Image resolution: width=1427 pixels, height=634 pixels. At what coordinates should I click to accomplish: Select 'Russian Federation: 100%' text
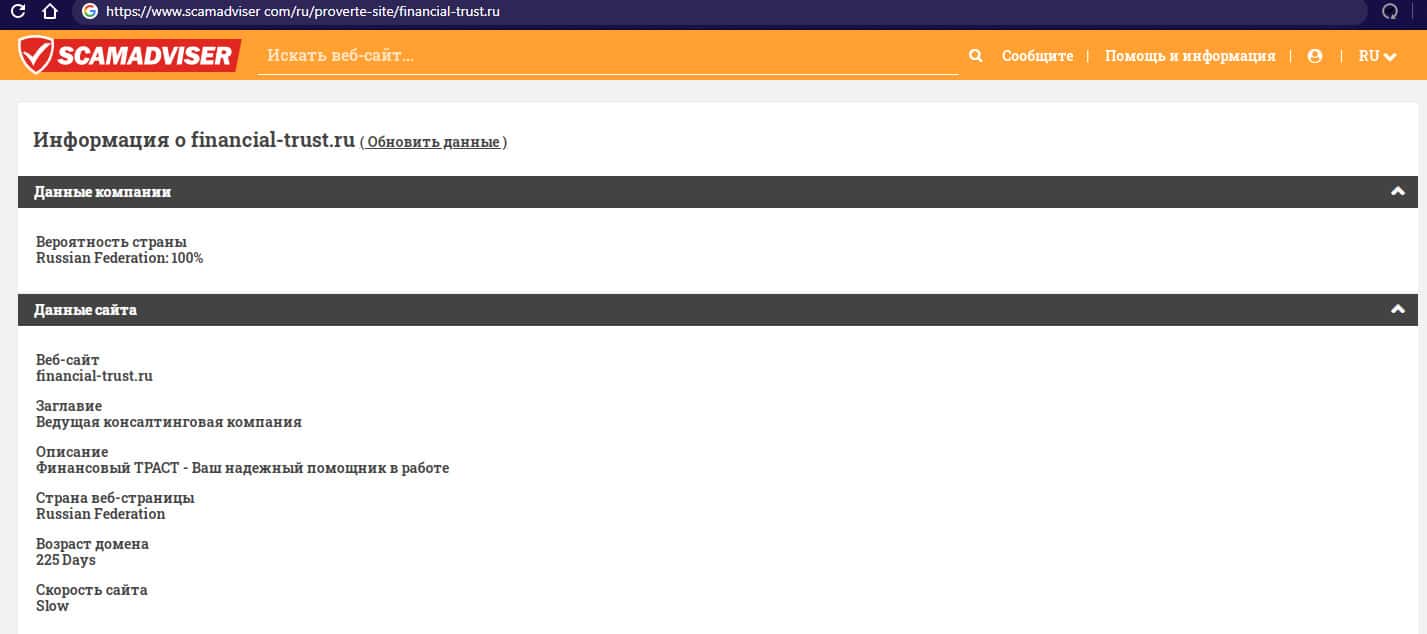120,258
